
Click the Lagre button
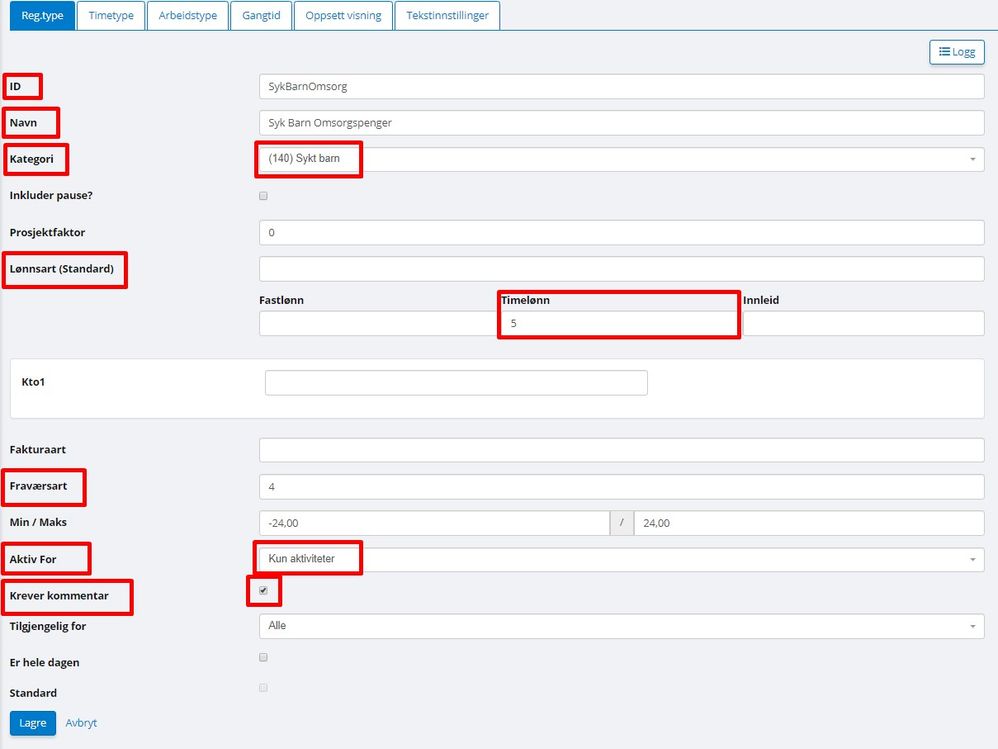pyautogui.click(x=33, y=723)
